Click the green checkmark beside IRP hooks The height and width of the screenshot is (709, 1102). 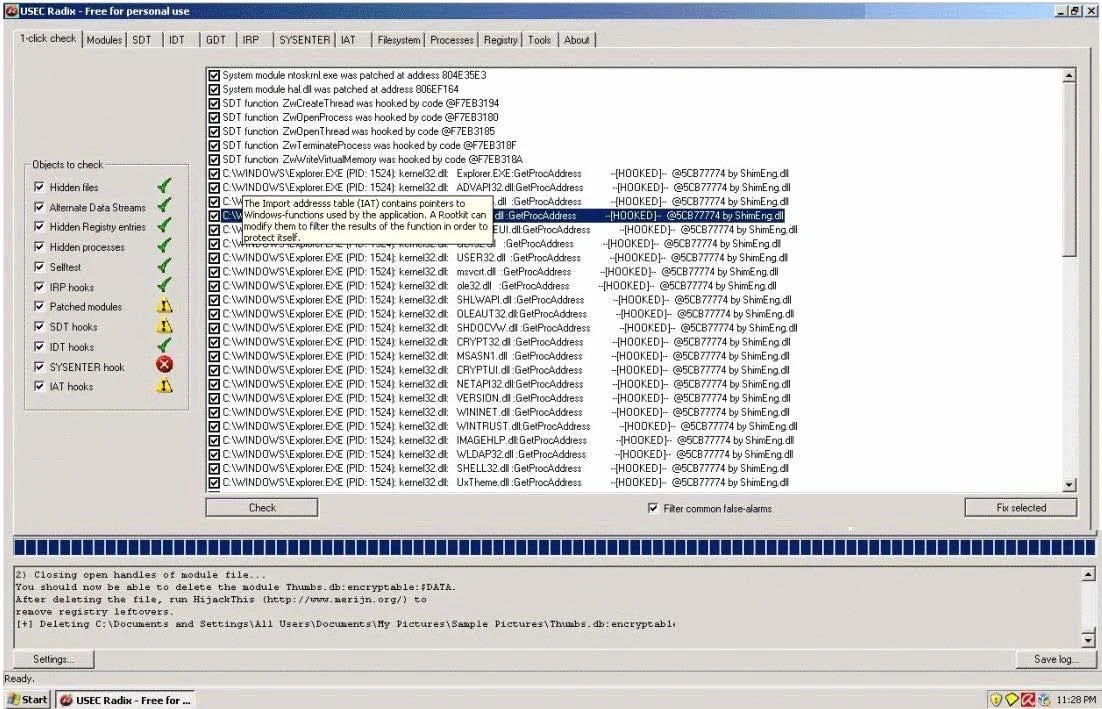pos(164,286)
